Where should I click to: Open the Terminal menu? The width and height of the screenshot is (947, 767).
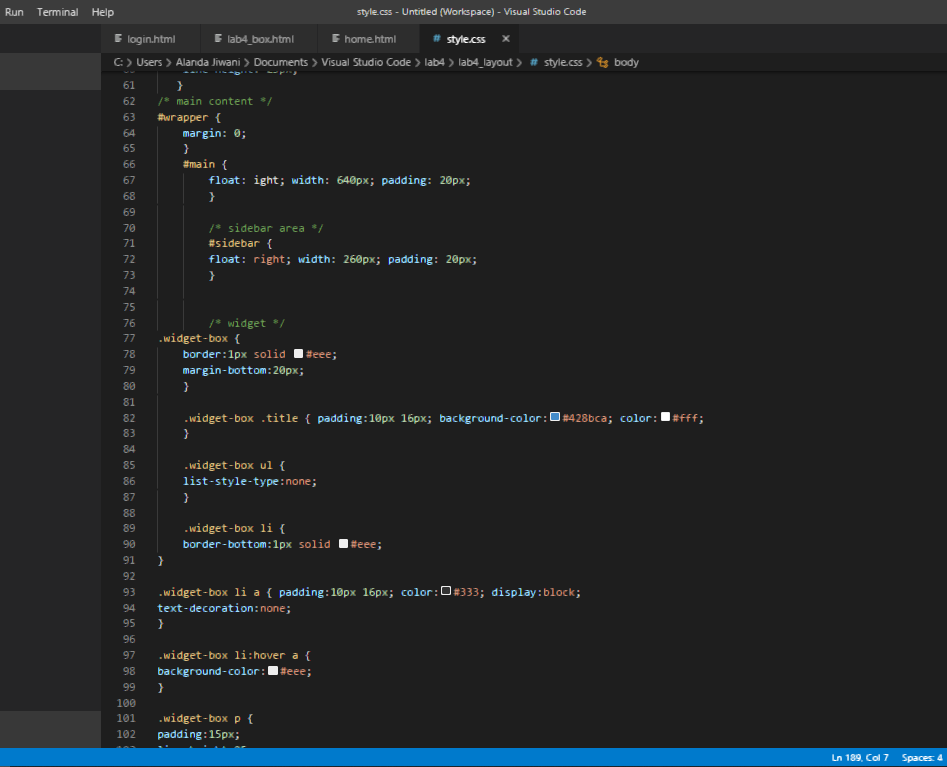57,12
